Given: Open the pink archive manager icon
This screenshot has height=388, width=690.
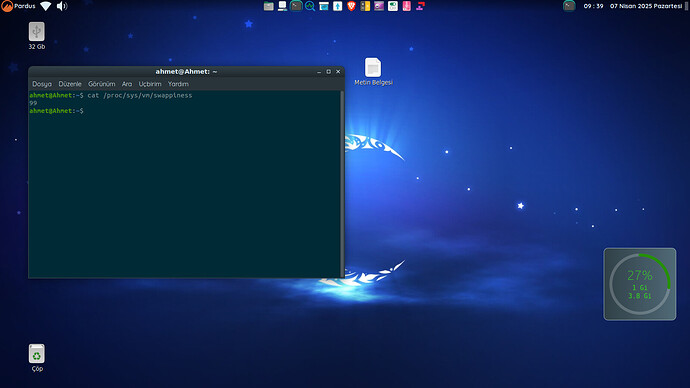Looking at the screenshot, I should (407, 6).
